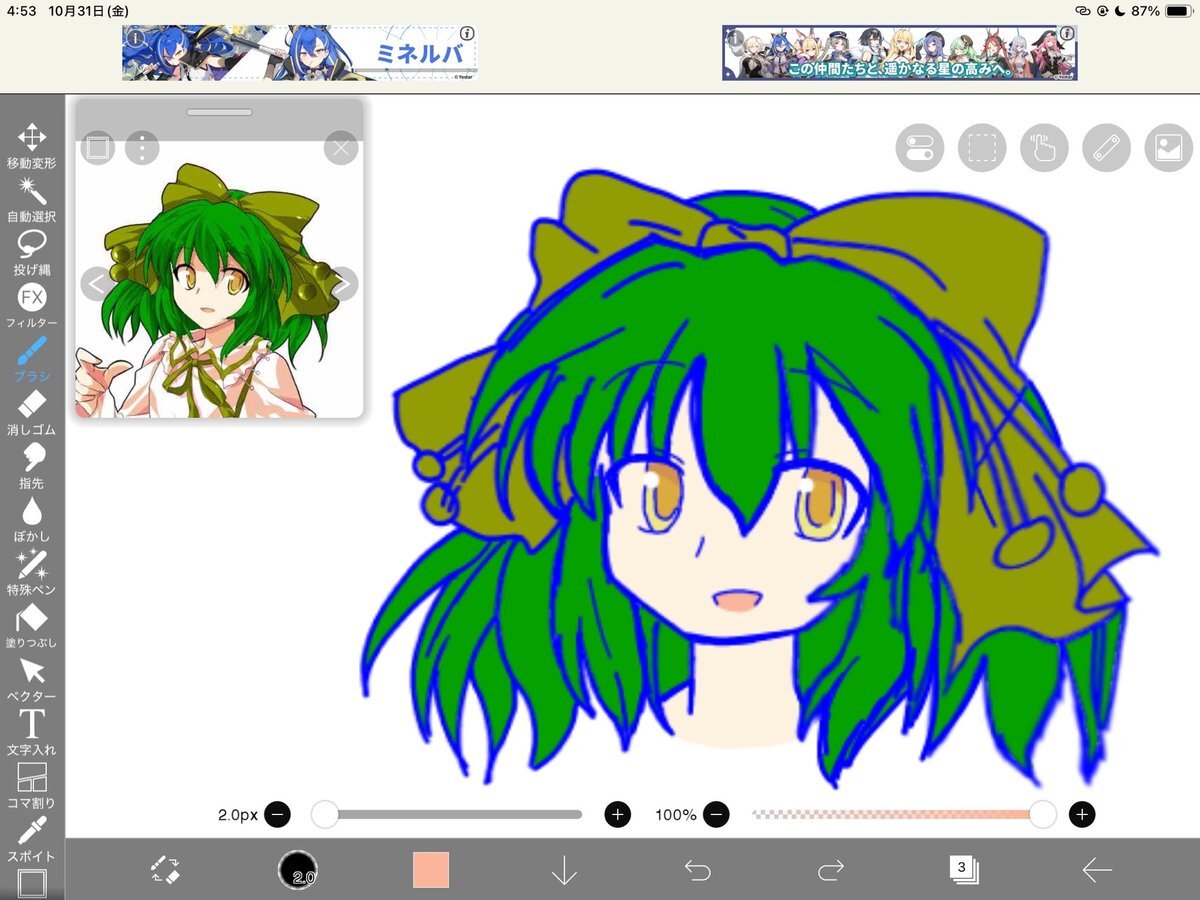Tap the battery indicator in status bar
The height and width of the screenshot is (900, 1200).
point(1179,11)
